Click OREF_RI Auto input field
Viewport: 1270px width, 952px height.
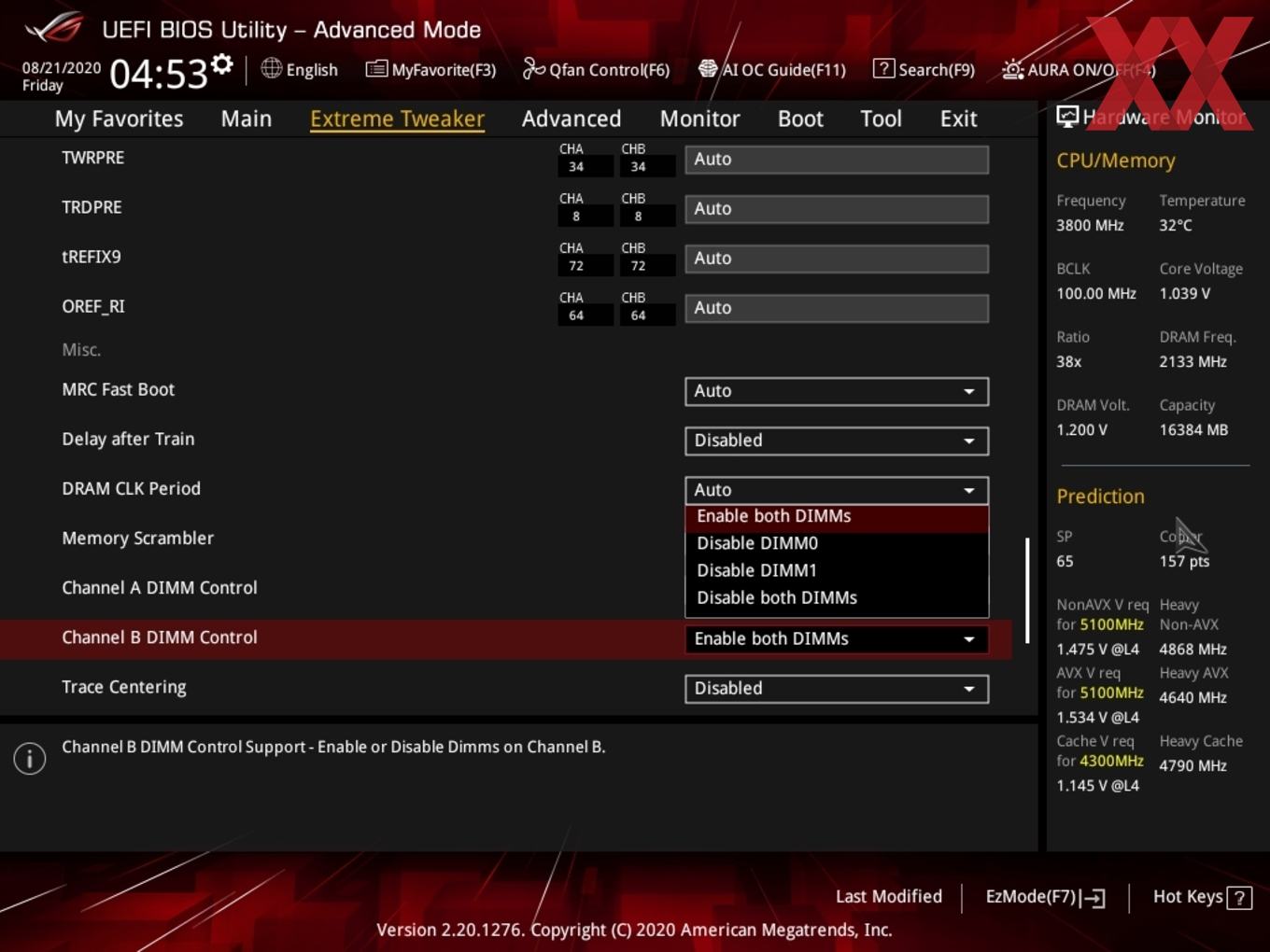pyautogui.click(x=836, y=307)
